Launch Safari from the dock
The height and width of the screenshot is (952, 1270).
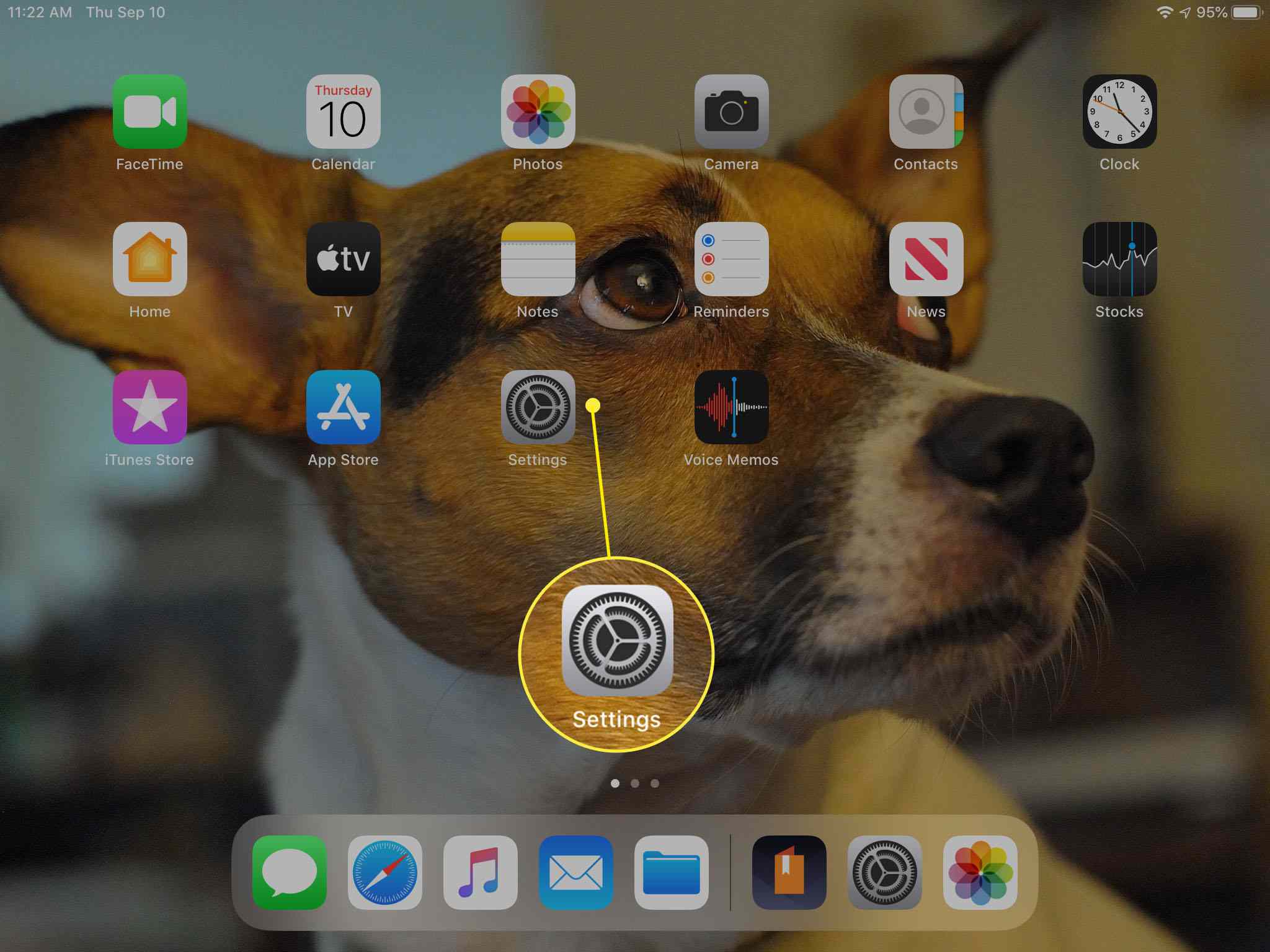coord(385,873)
